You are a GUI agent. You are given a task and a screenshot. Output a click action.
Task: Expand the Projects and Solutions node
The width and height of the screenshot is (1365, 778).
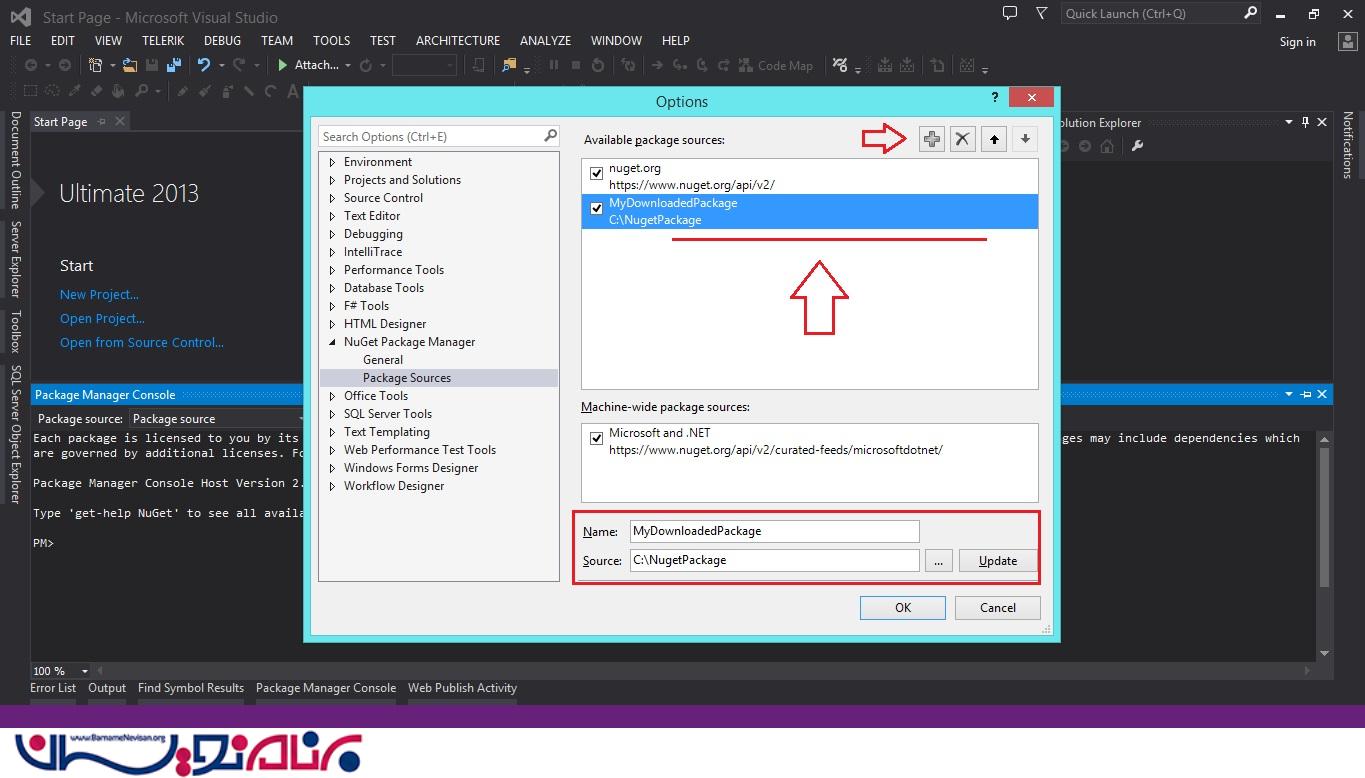point(333,180)
